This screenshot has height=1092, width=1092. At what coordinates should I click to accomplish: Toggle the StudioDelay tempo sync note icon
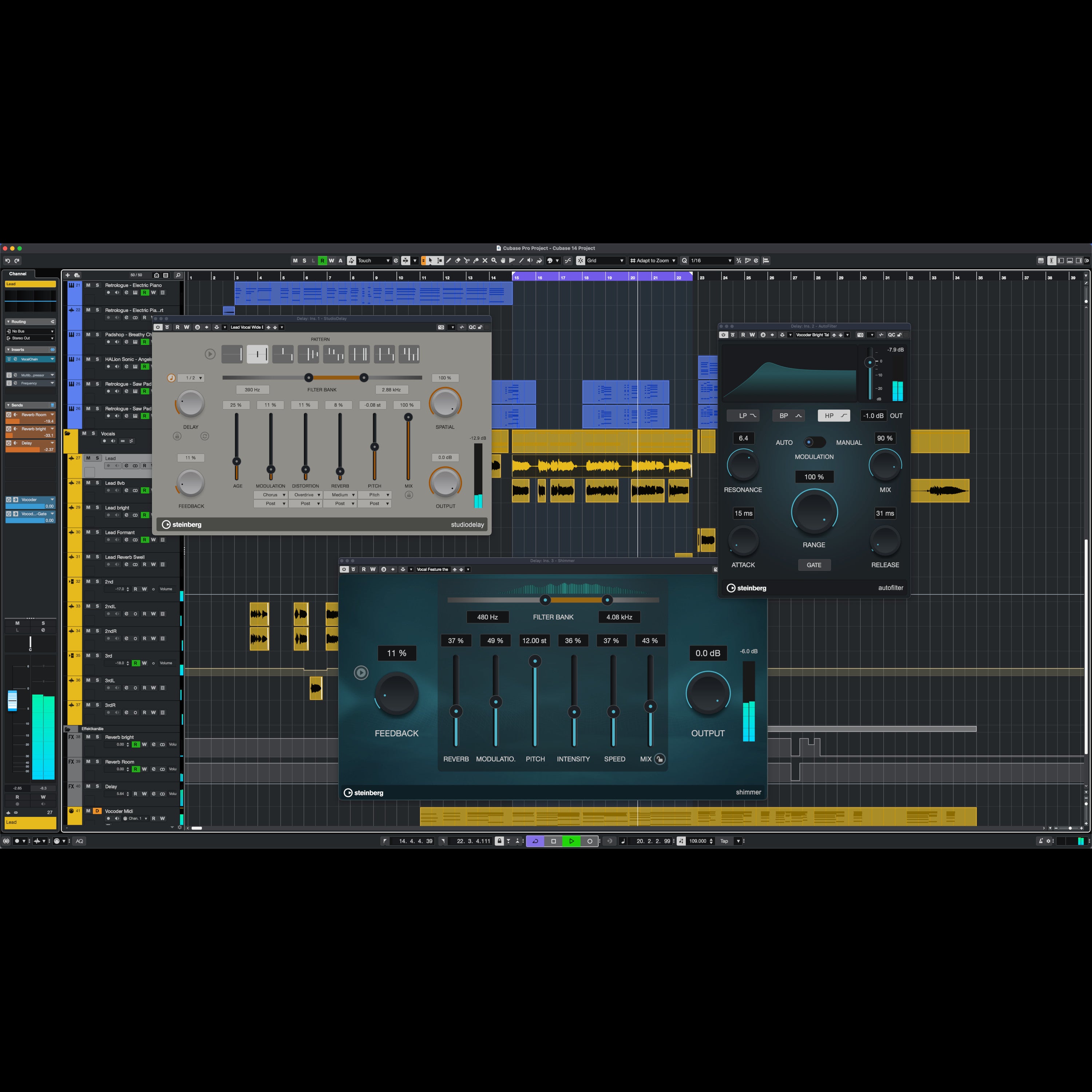(x=171, y=378)
